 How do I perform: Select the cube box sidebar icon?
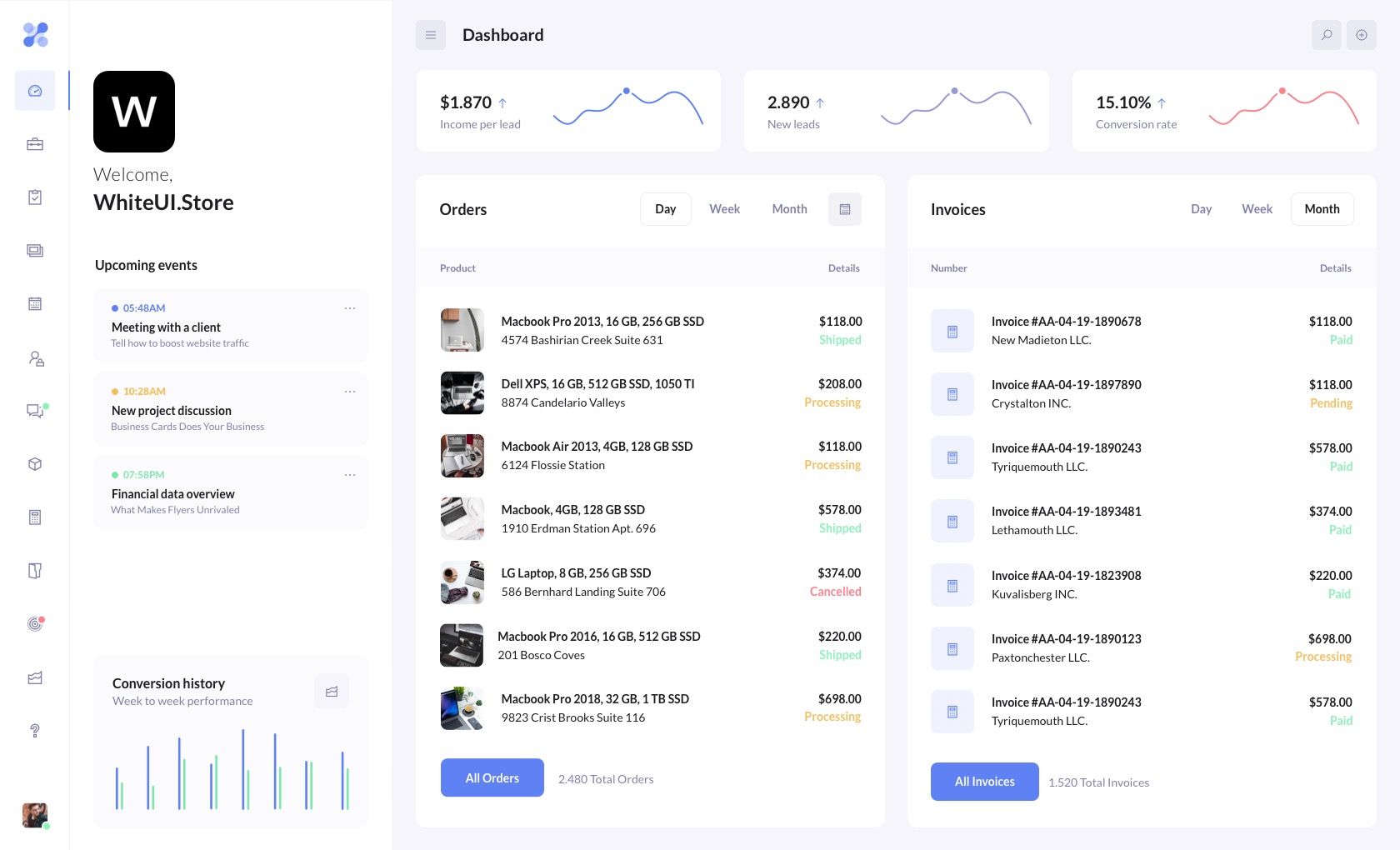point(35,464)
